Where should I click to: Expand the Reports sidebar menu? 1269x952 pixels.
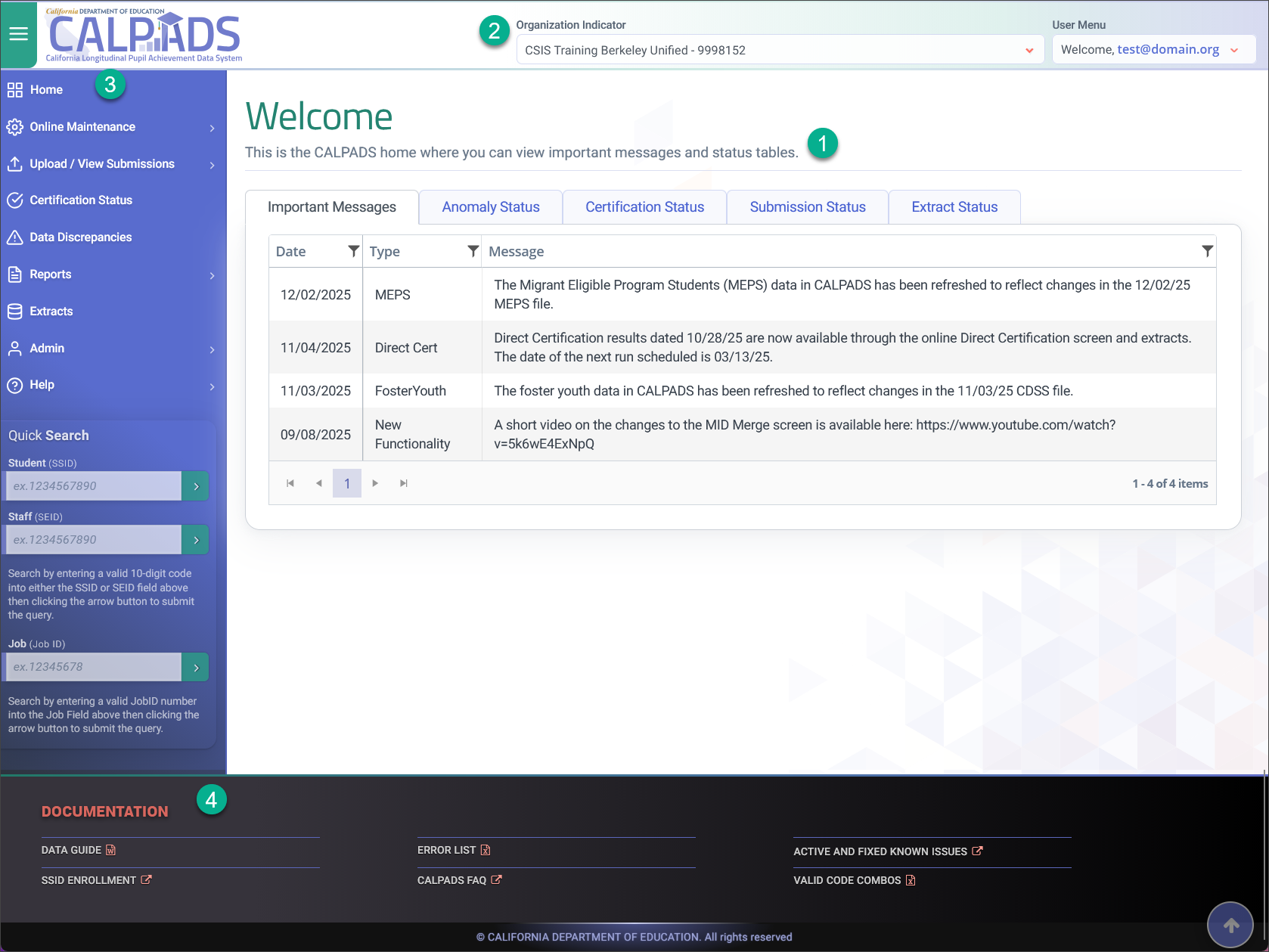click(112, 274)
